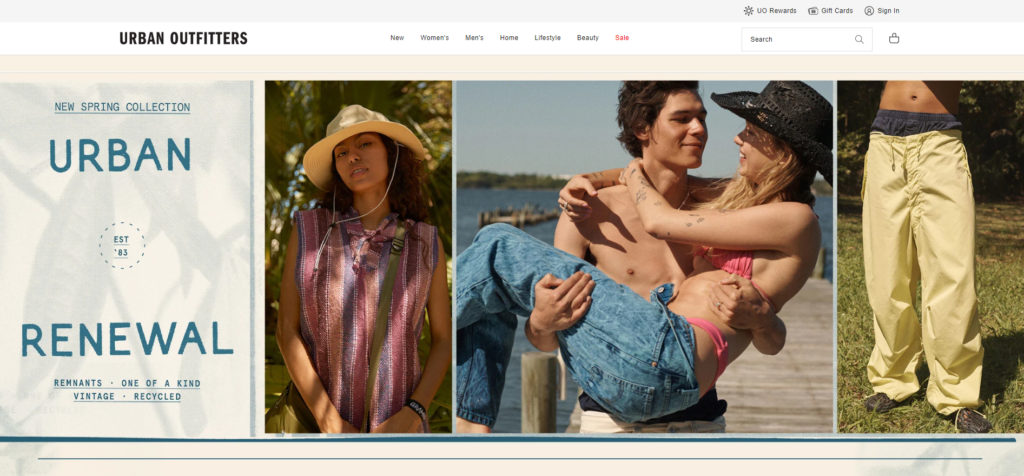Open the Women's menu
Viewport: 1024px width, 476px height.
point(434,38)
